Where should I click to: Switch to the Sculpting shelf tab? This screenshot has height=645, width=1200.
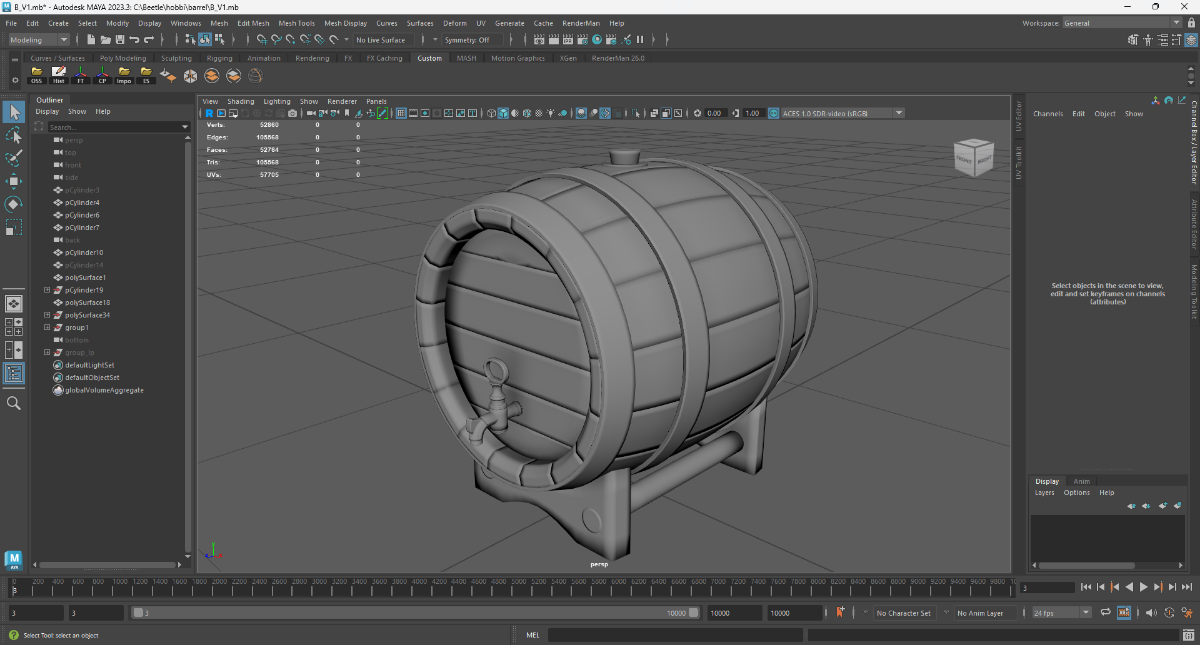(176, 58)
